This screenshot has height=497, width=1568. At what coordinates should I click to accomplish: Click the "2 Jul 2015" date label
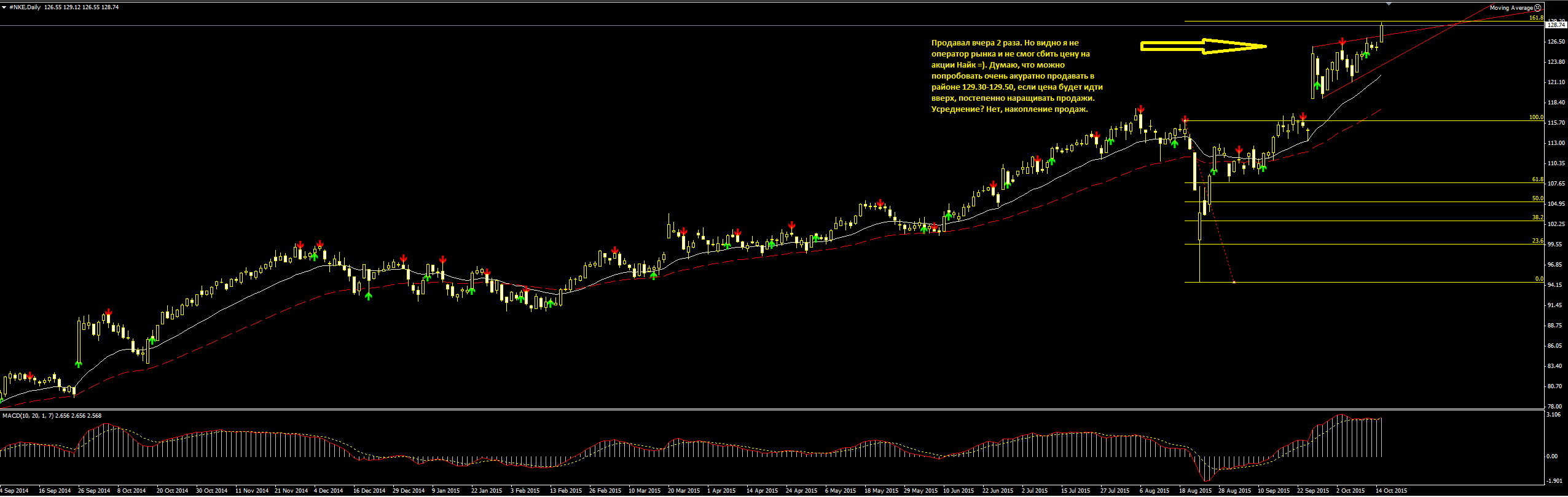point(1035,491)
